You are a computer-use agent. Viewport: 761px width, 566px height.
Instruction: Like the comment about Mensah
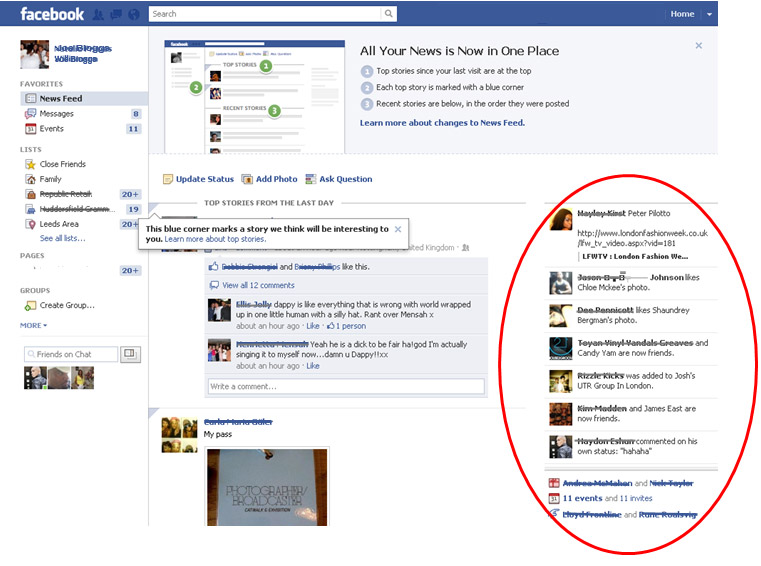pos(313,326)
